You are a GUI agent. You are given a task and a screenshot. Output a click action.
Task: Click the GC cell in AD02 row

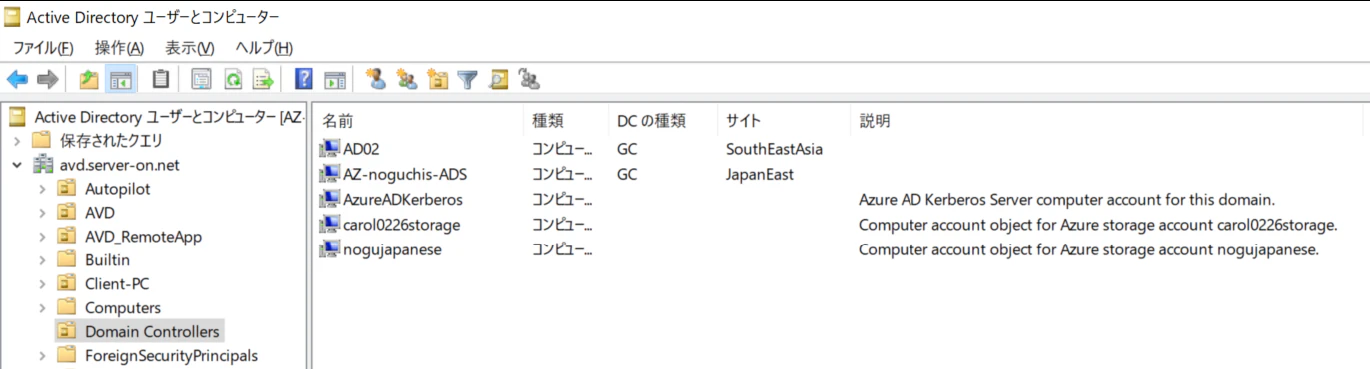(x=627, y=149)
